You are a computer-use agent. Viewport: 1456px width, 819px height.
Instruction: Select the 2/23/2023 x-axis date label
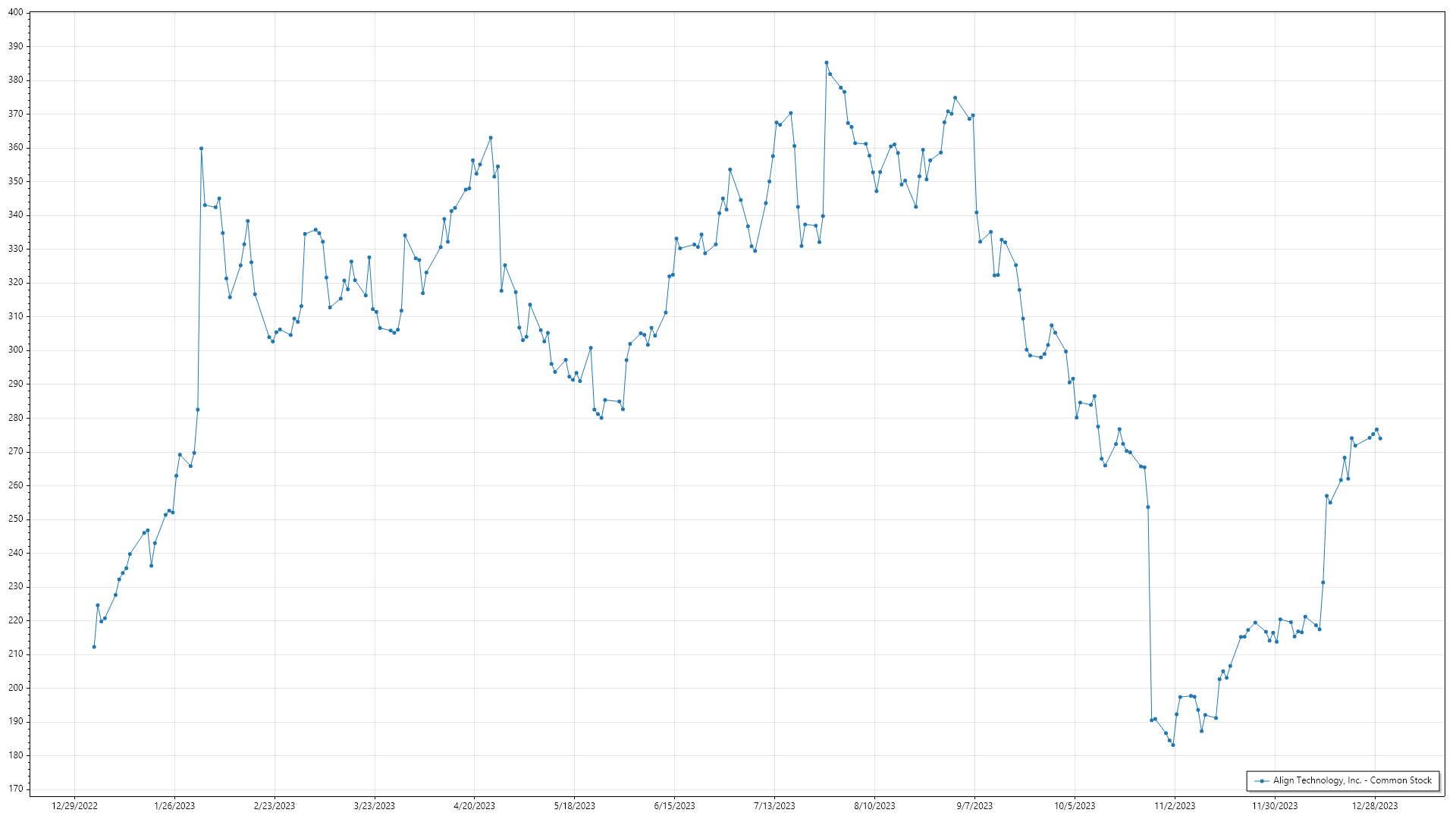click(x=275, y=806)
